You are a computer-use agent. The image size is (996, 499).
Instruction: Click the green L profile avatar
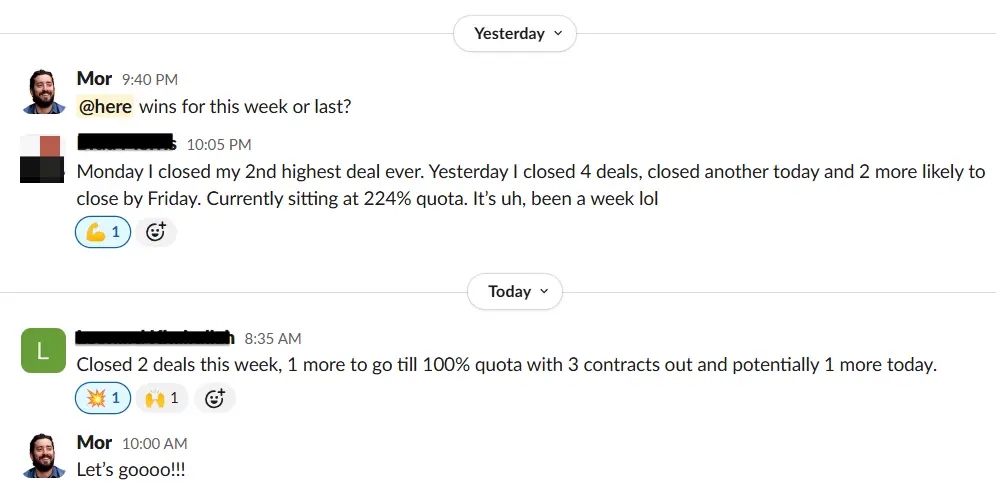(x=43, y=351)
